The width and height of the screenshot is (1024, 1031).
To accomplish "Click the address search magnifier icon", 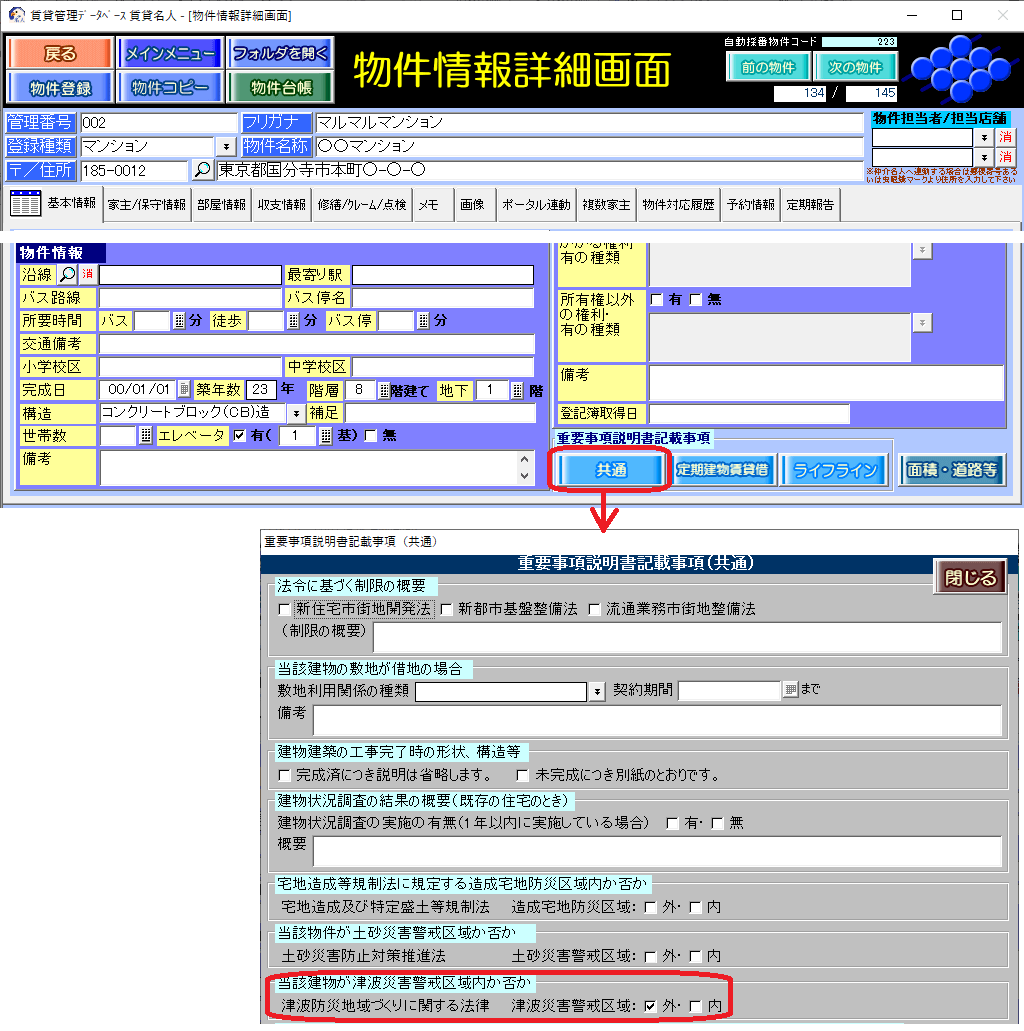I will click(202, 170).
